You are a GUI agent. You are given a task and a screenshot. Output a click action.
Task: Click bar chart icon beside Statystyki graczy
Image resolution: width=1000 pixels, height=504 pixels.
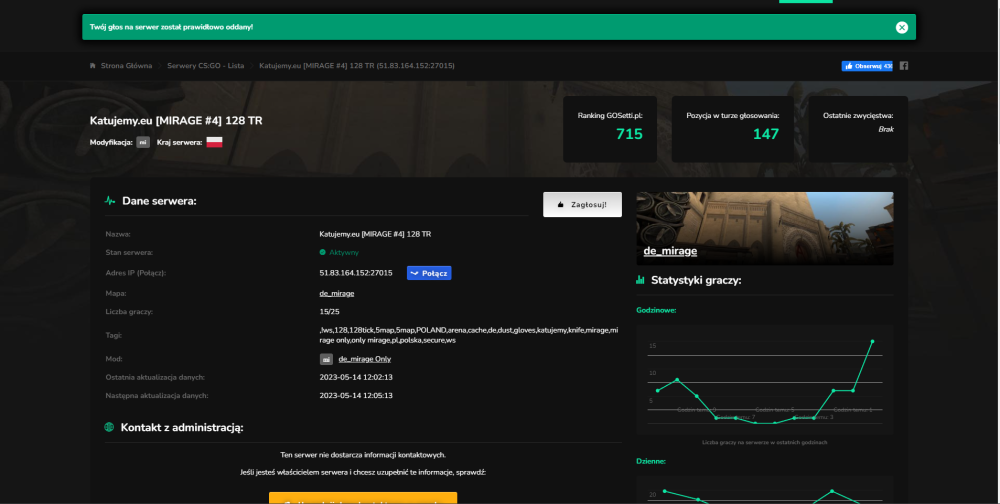640,279
